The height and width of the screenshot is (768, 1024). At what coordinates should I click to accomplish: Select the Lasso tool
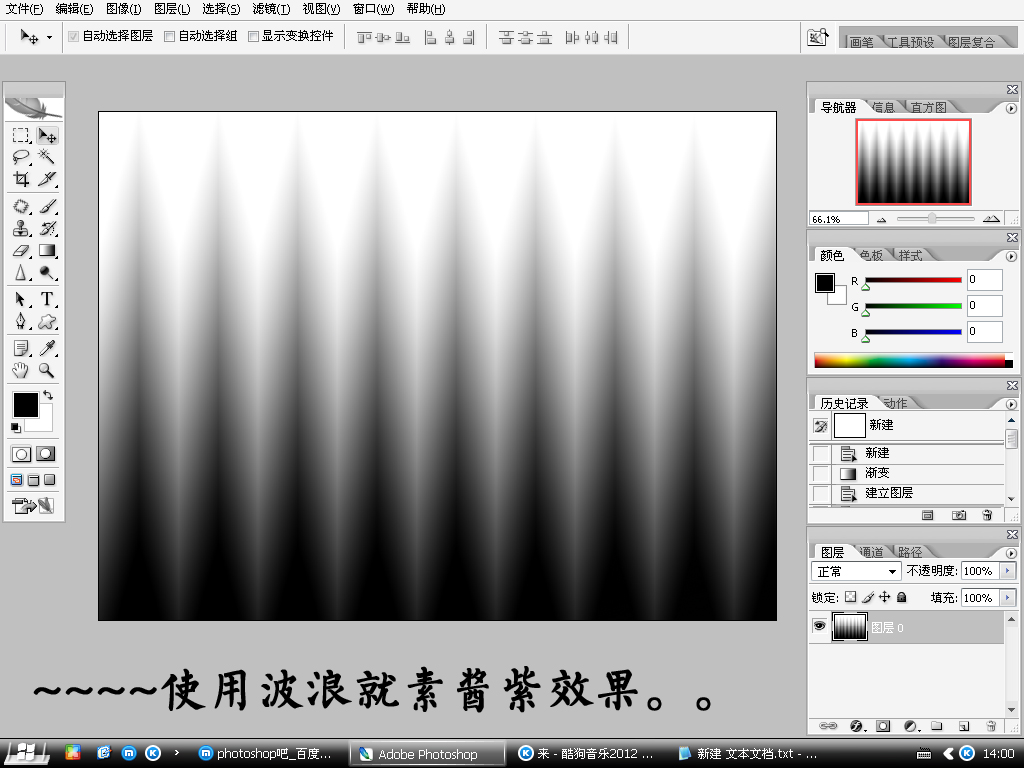pos(21,158)
